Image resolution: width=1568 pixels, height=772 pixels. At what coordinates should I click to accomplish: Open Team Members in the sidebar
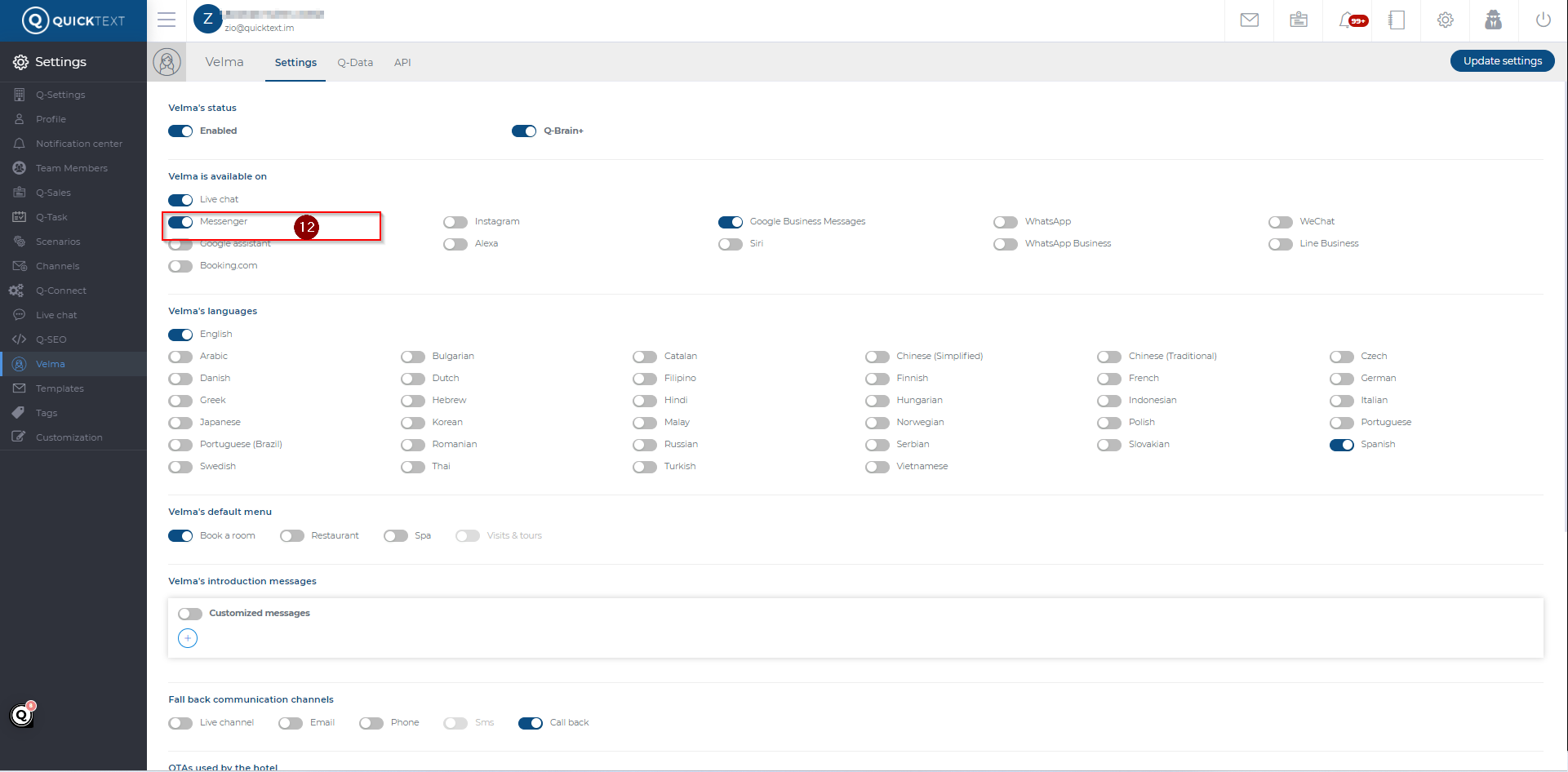coord(71,168)
